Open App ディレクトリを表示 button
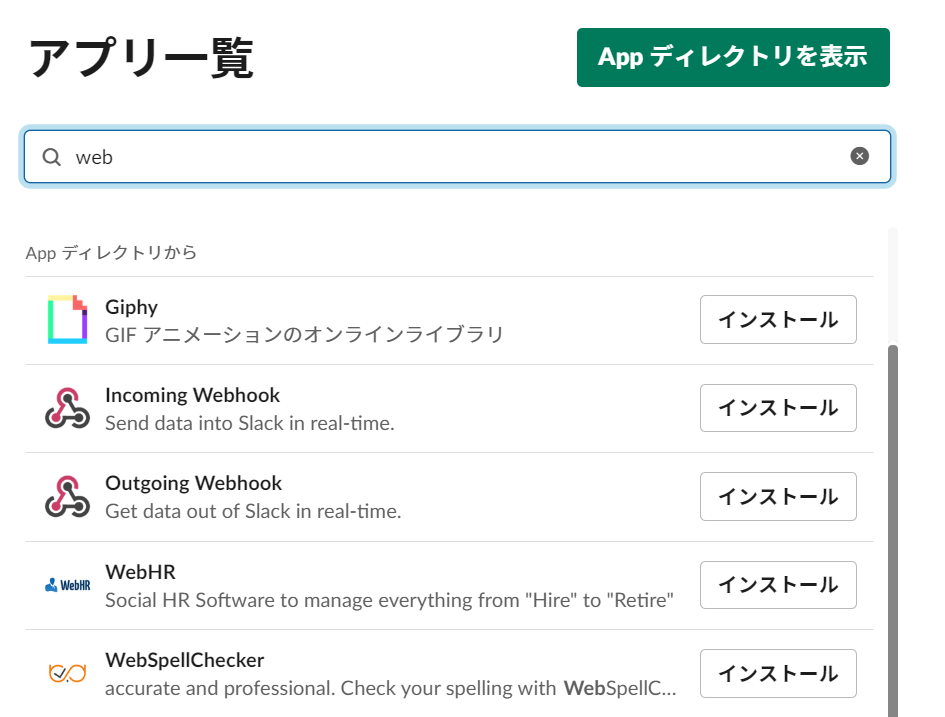Image resolution: width=945 pixels, height=717 pixels. tap(733, 57)
